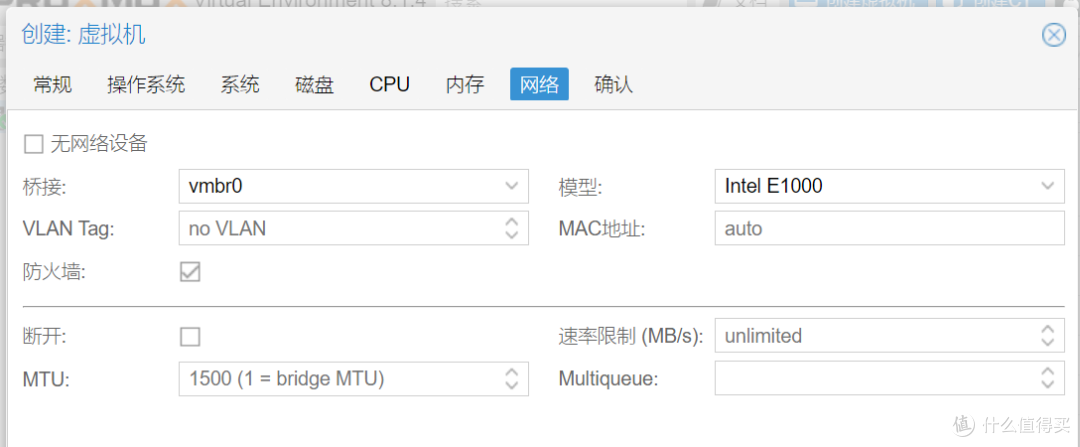This screenshot has width=1080, height=447.
Task: Select the 网络 tab
Action: point(539,85)
